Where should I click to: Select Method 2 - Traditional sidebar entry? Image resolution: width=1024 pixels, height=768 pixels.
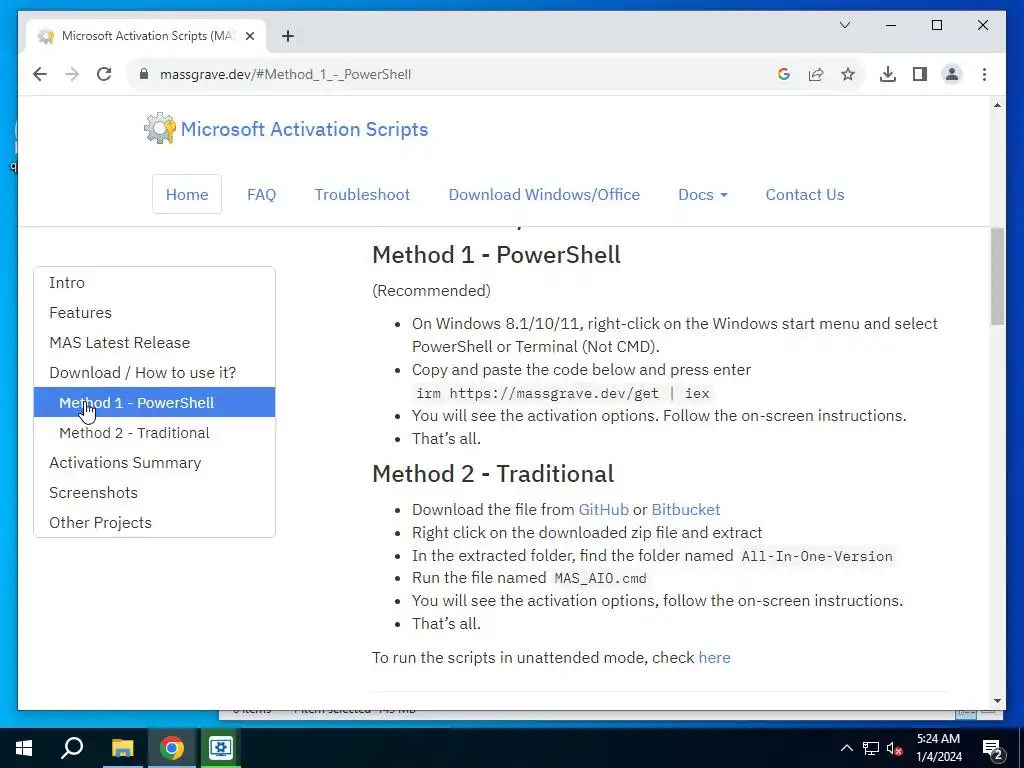pos(154,432)
